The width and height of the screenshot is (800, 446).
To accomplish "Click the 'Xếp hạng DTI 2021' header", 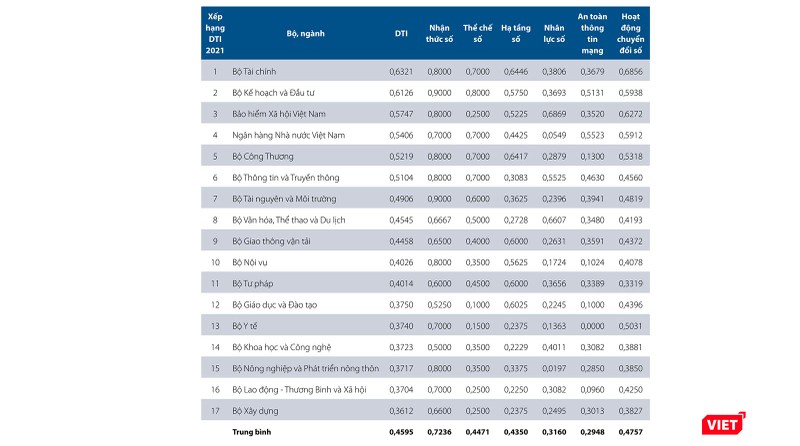I will click(214, 33).
